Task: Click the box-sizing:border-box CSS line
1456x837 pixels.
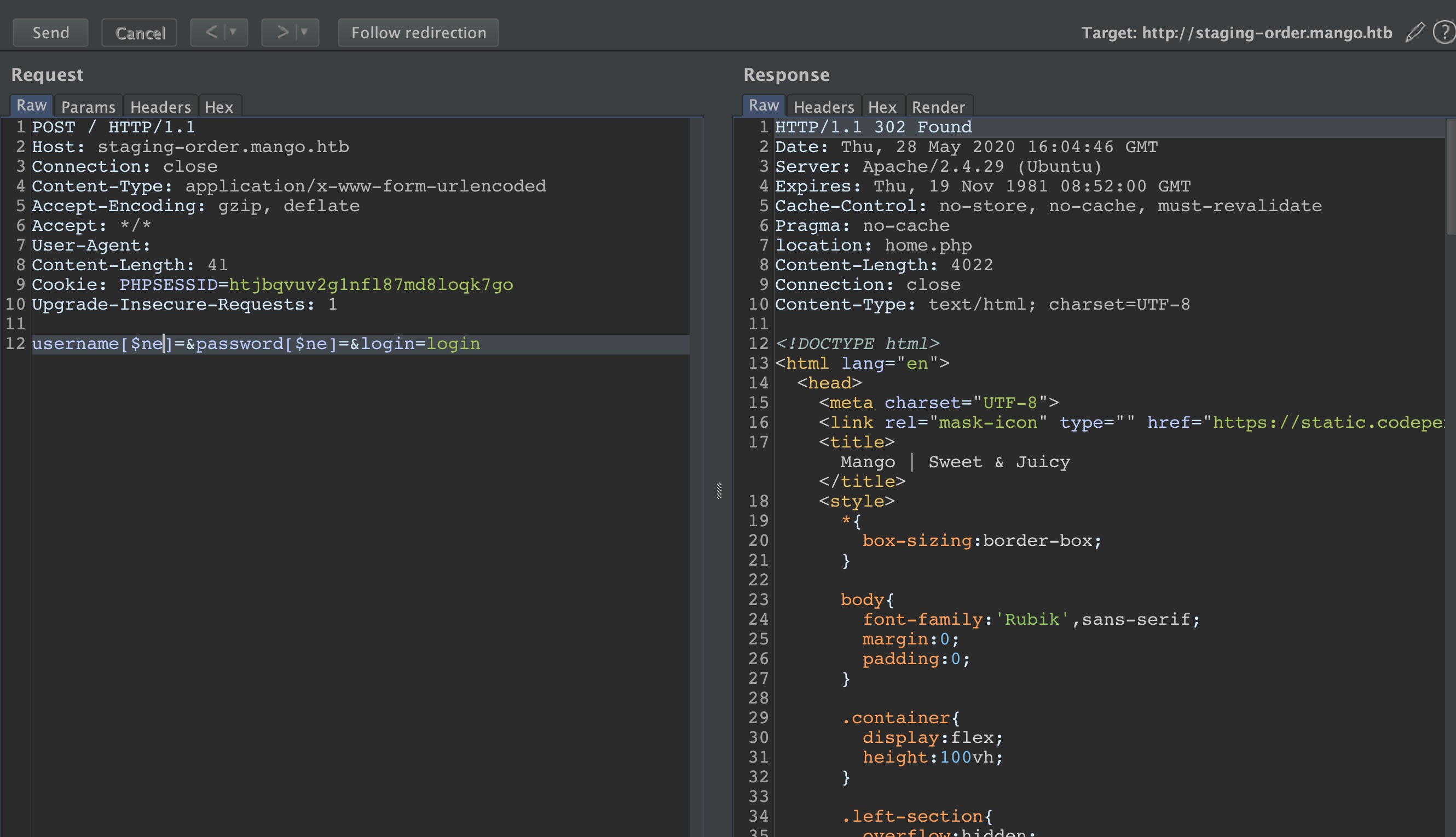Action: click(982, 541)
